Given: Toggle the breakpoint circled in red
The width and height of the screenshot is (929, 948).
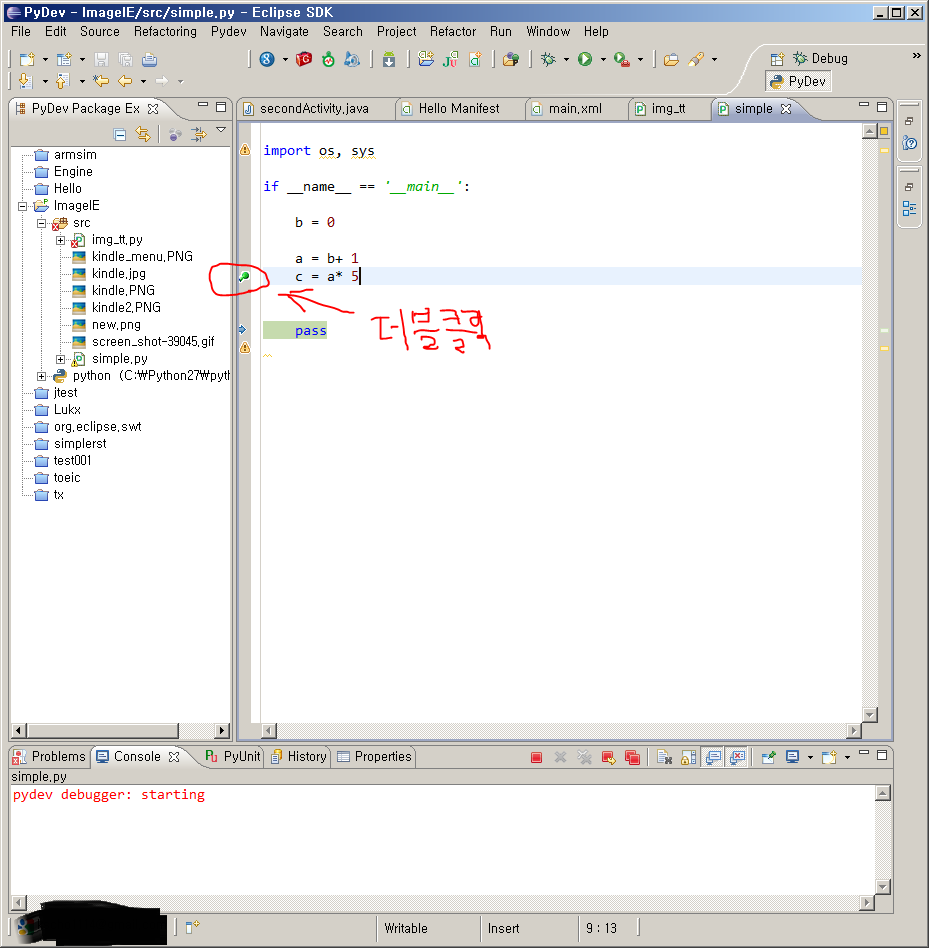Looking at the screenshot, I should coord(243,278).
